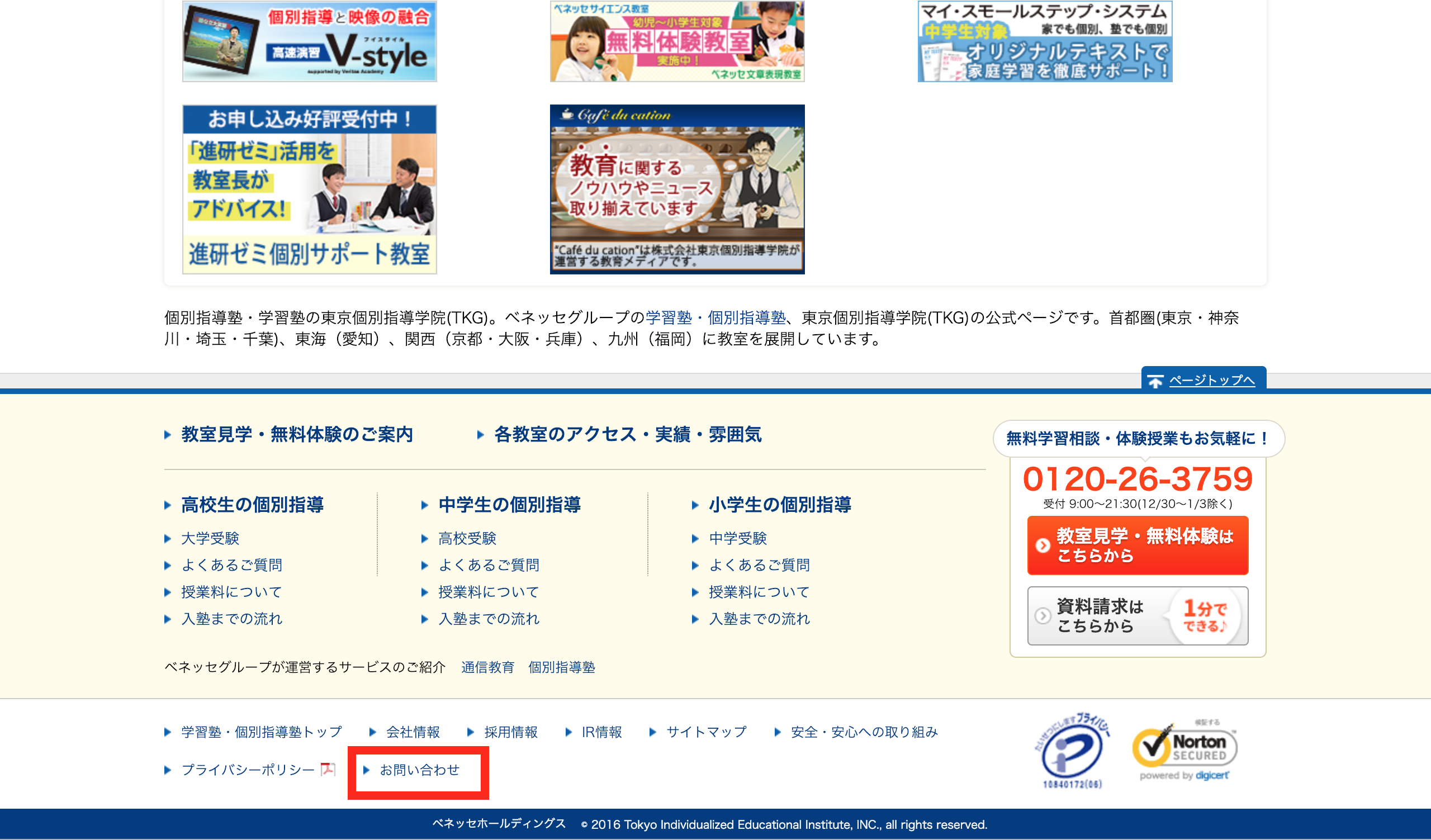The width and height of the screenshot is (1431, 840).
Task: Open the V-style banner thumbnail
Action: tap(310, 41)
